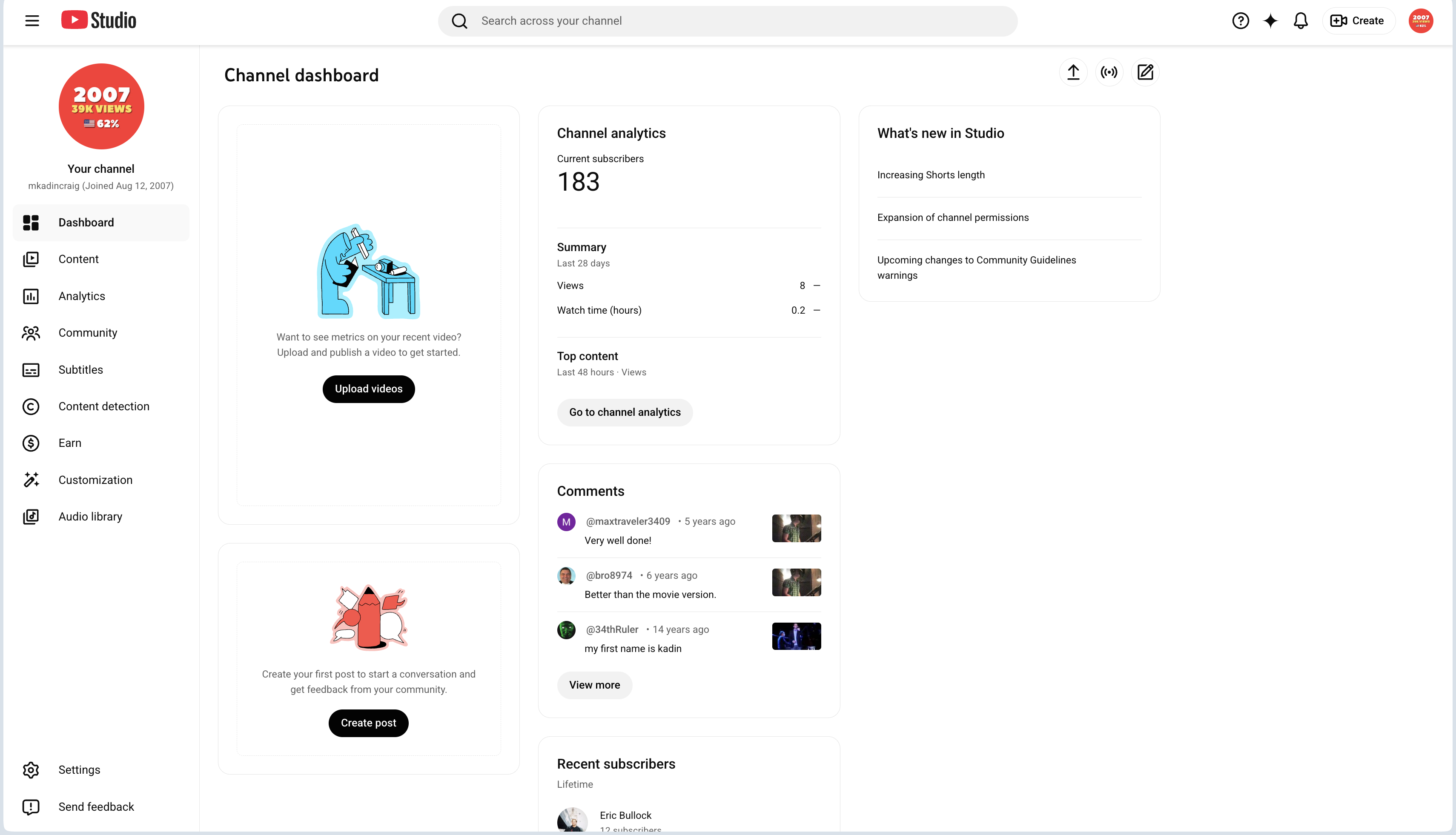Screen dimensions: 1456x835
Task: Click View more under Comments
Action: pyautogui.click(x=594, y=685)
